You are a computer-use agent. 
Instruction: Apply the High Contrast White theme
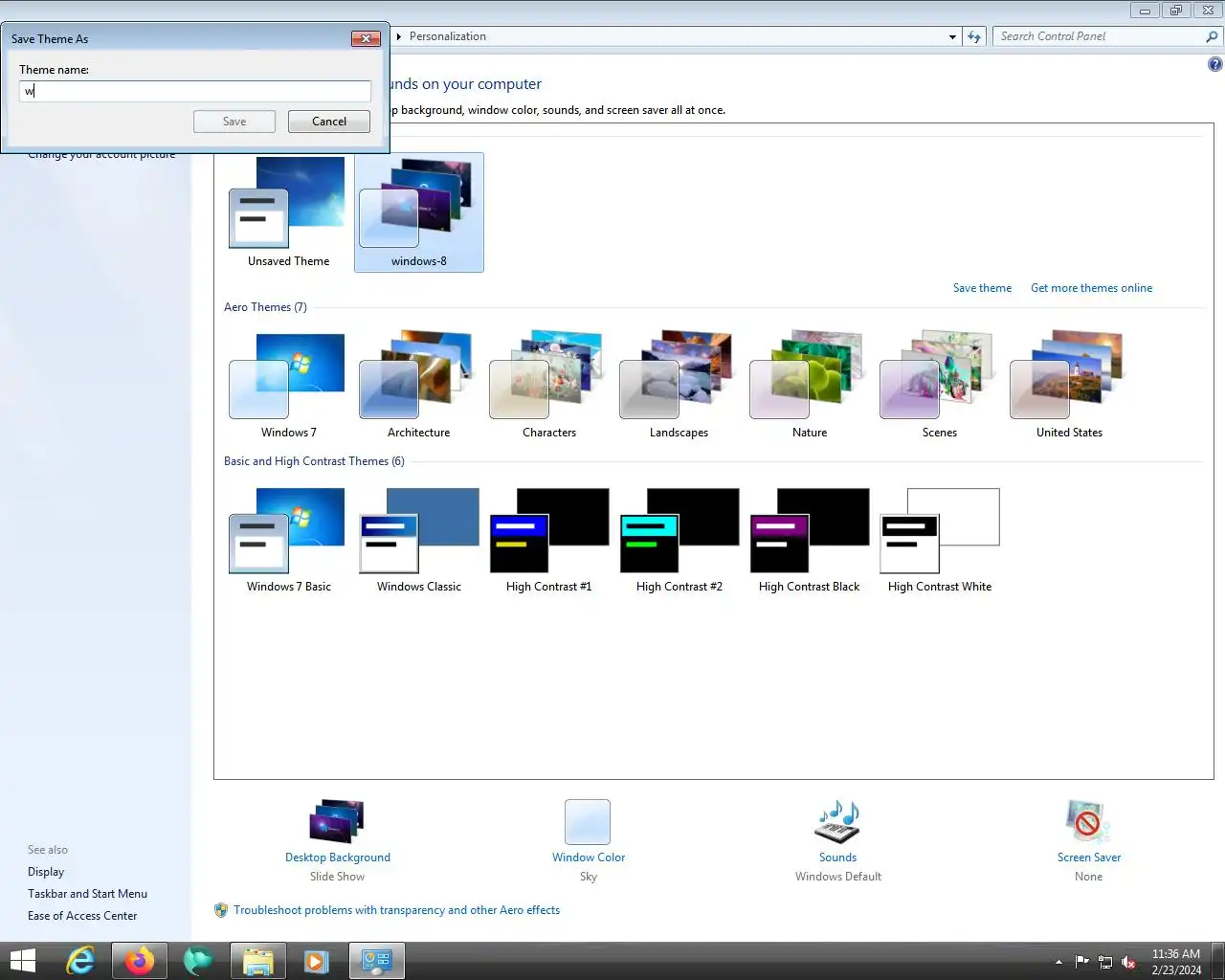pyautogui.click(x=939, y=539)
